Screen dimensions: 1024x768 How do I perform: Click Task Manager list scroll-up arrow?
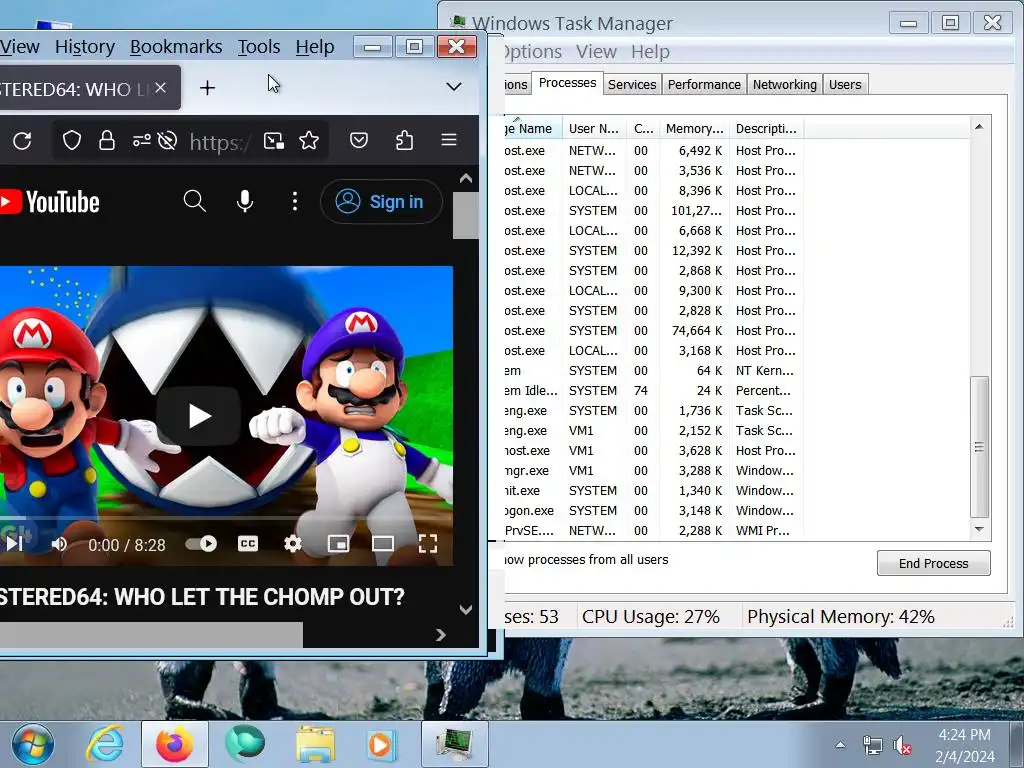click(979, 127)
